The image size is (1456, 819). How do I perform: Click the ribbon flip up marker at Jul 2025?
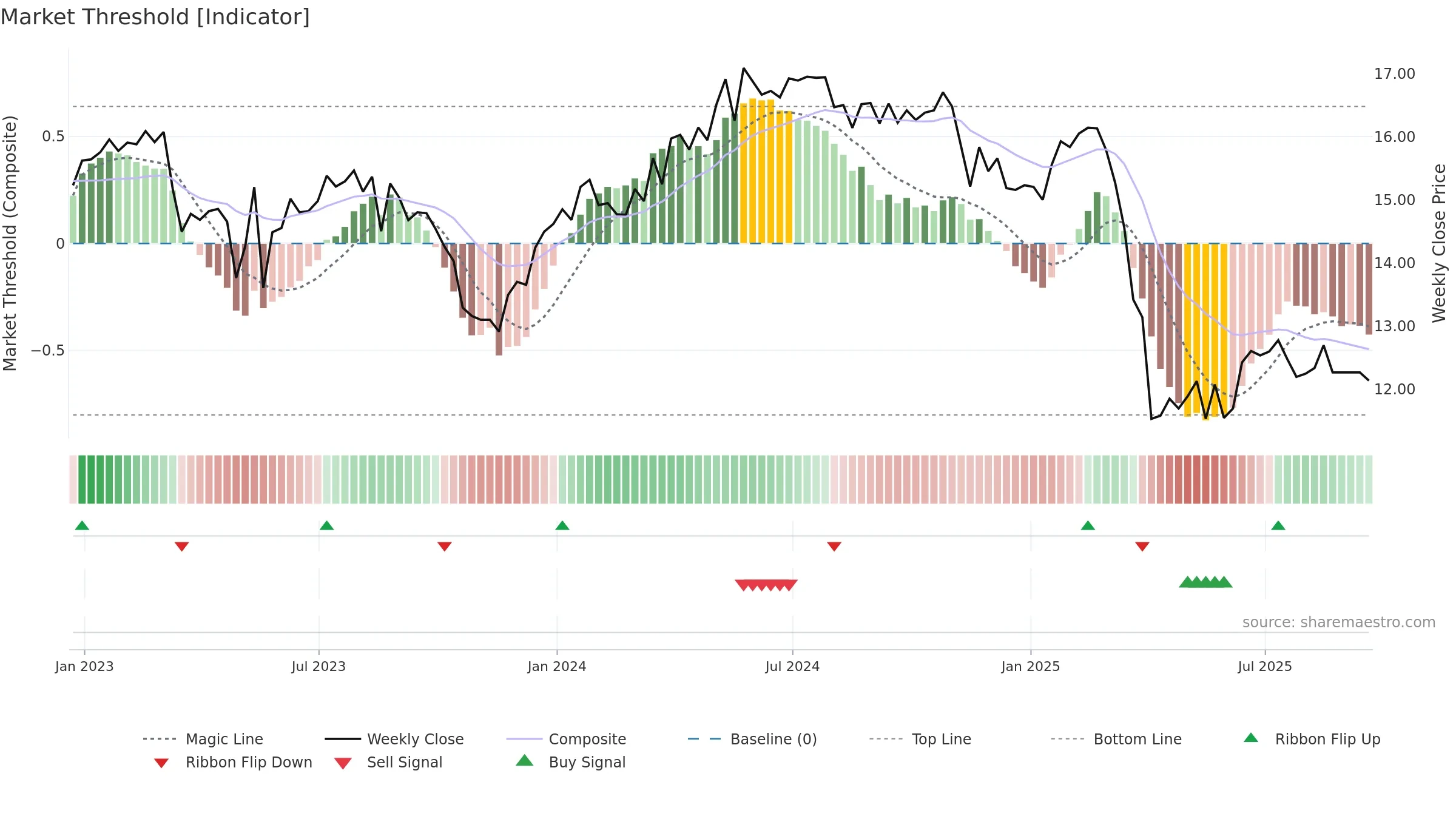pyautogui.click(x=1278, y=525)
